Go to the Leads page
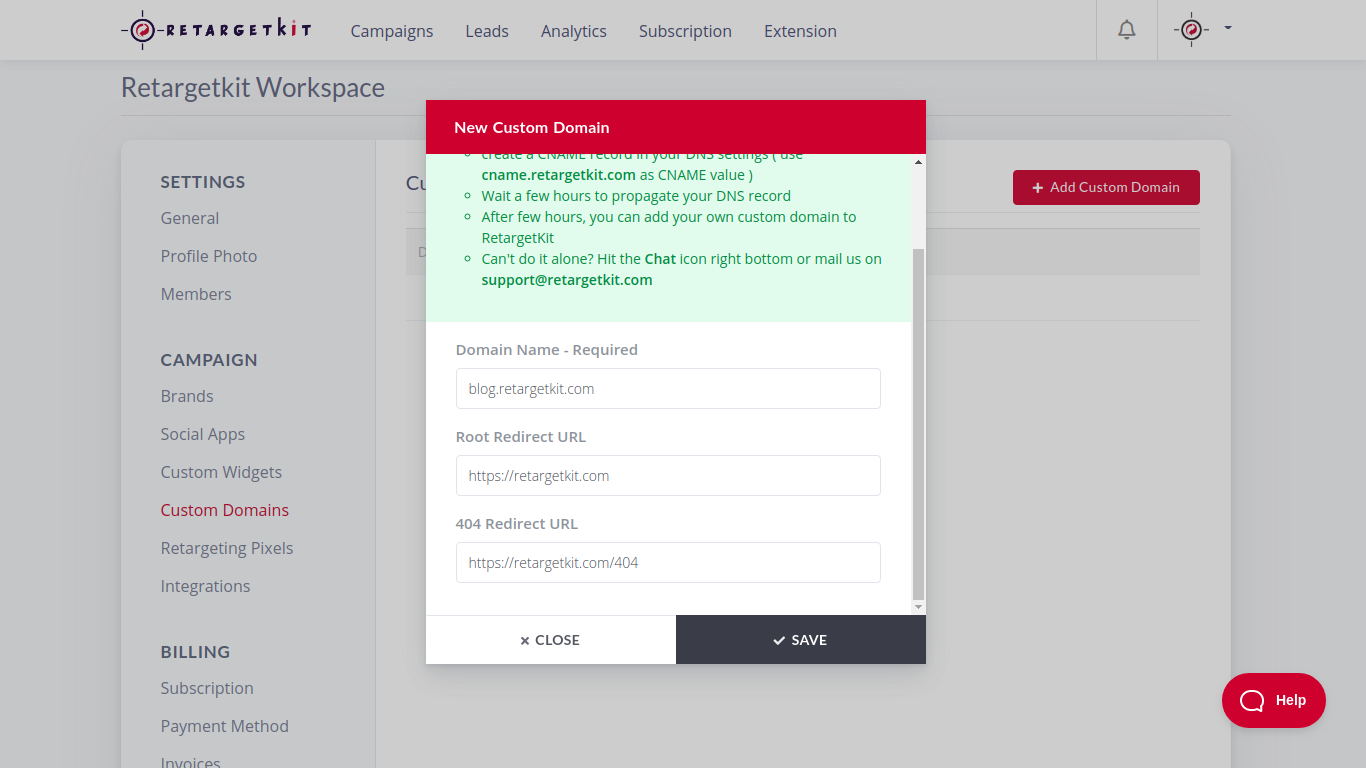 487,31
